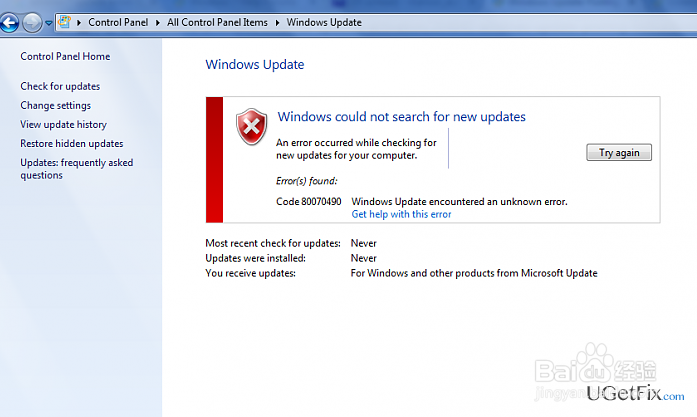Screen dimensions: 697x417
Task: Open Change settings link
Action: 56,105
